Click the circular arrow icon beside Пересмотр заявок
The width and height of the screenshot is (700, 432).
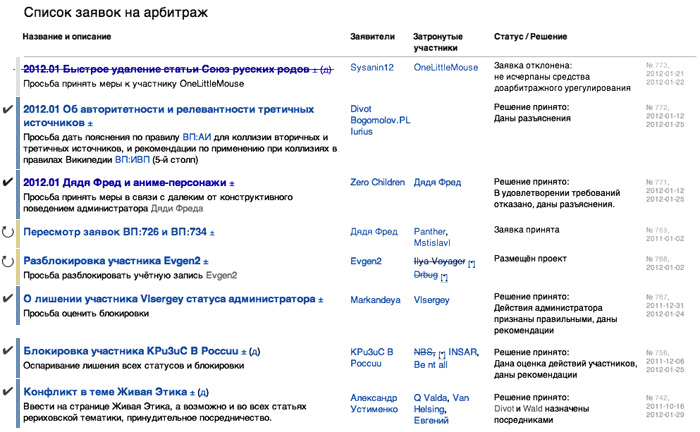coord(9,232)
